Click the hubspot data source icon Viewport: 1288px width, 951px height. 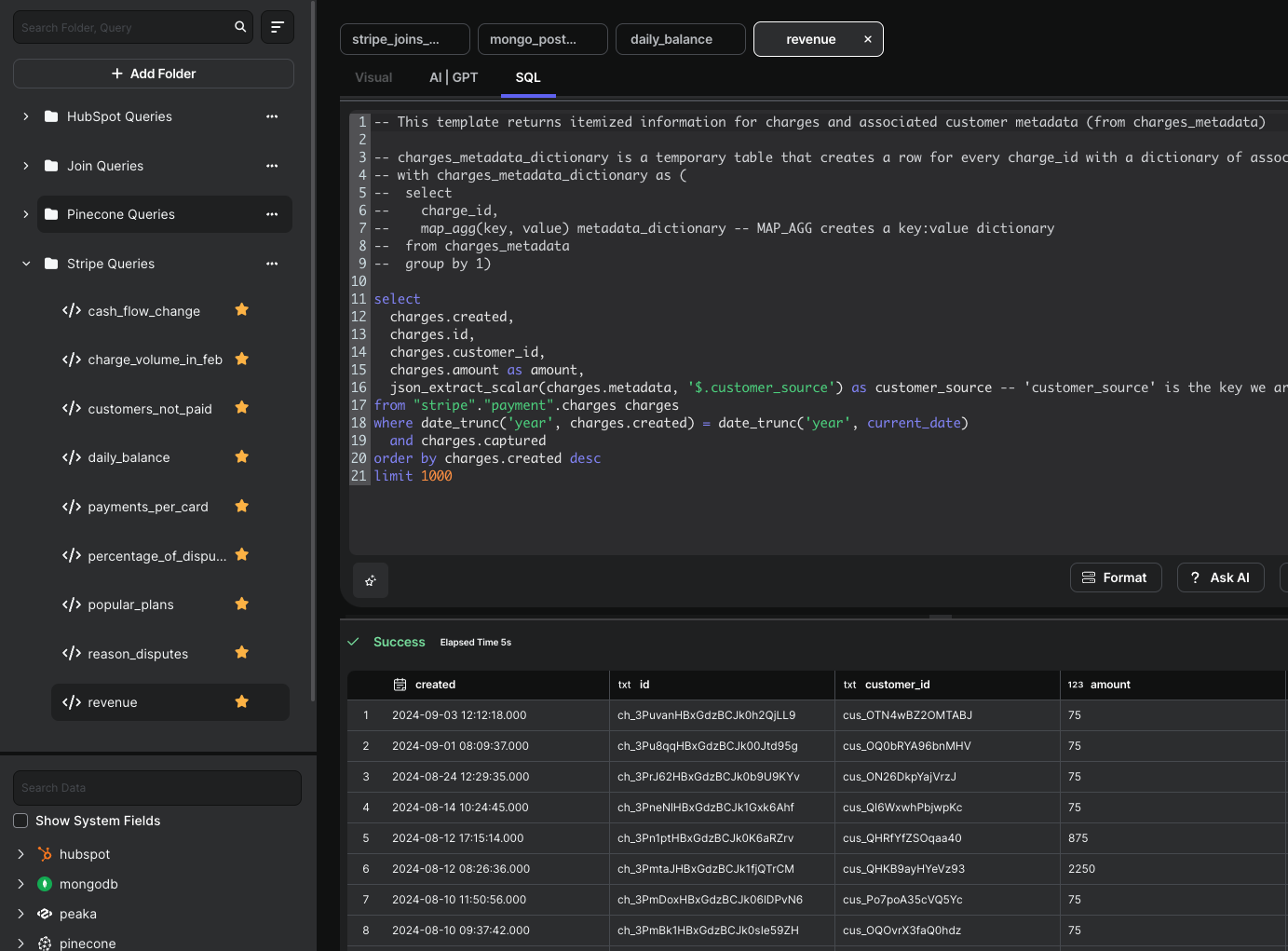(45, 854)
